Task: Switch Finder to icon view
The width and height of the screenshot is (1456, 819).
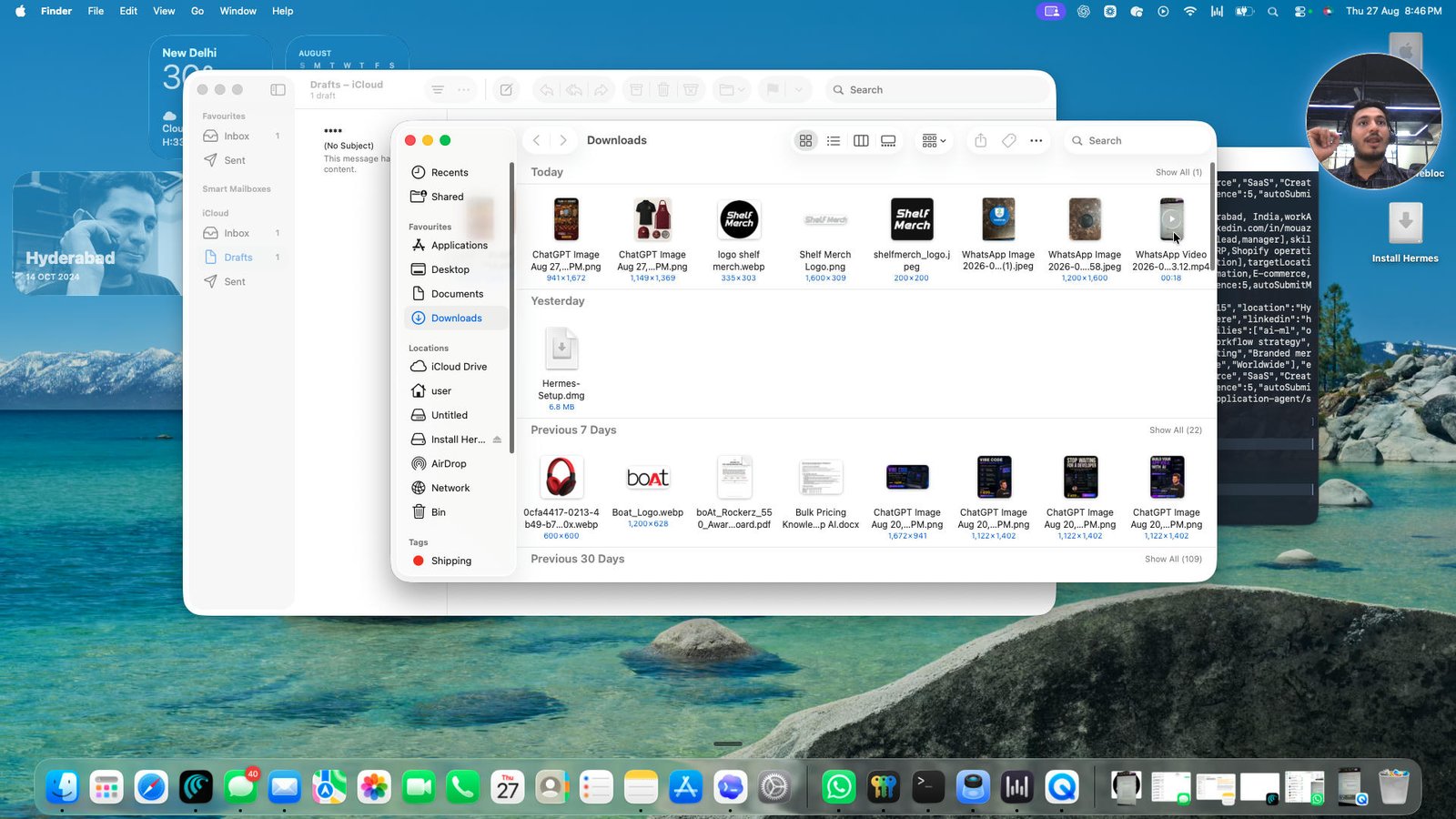Action: (x=805, y=140)
